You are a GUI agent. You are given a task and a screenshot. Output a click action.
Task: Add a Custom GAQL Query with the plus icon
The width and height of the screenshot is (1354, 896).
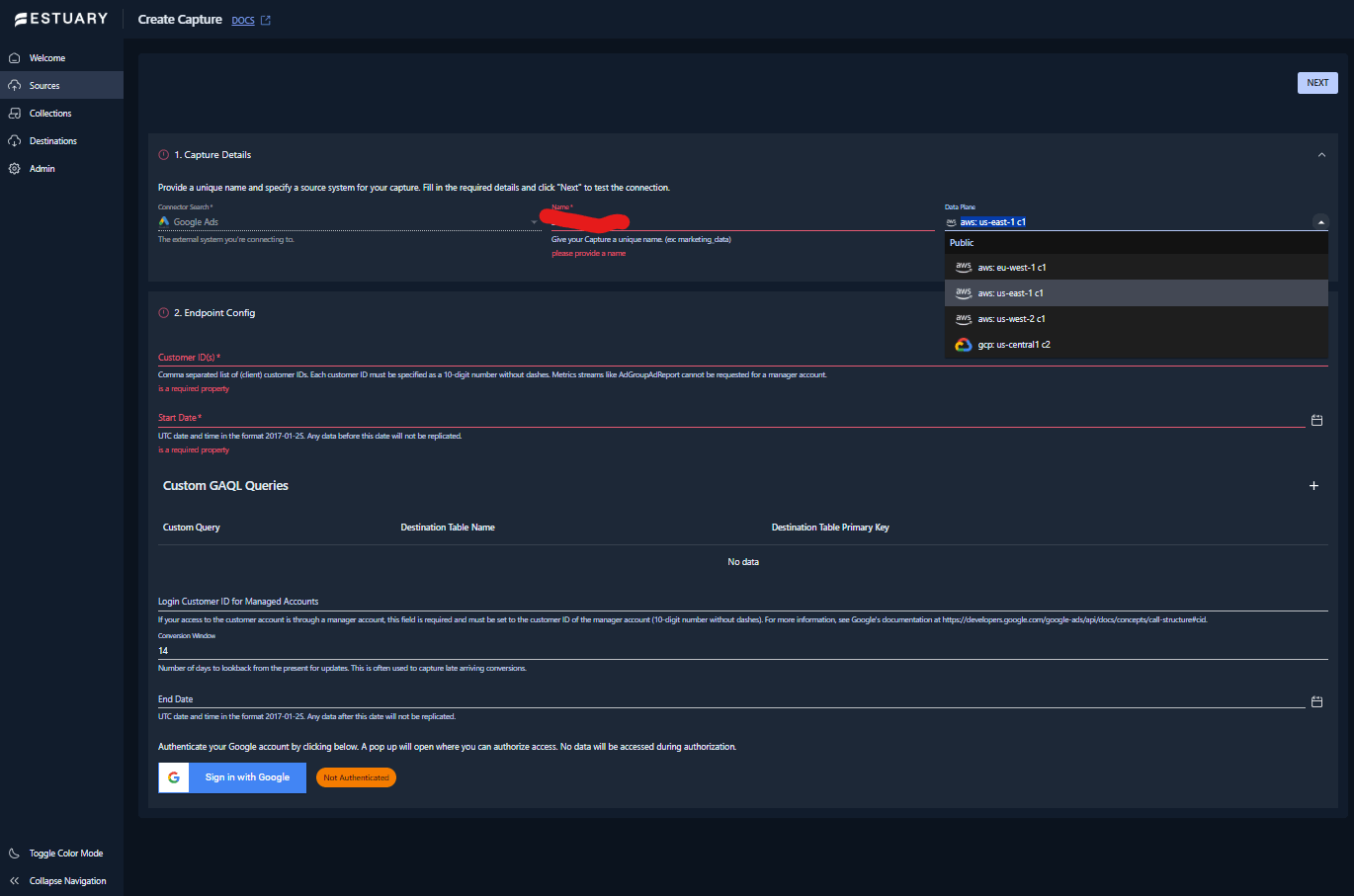(x=1313, y=485)
